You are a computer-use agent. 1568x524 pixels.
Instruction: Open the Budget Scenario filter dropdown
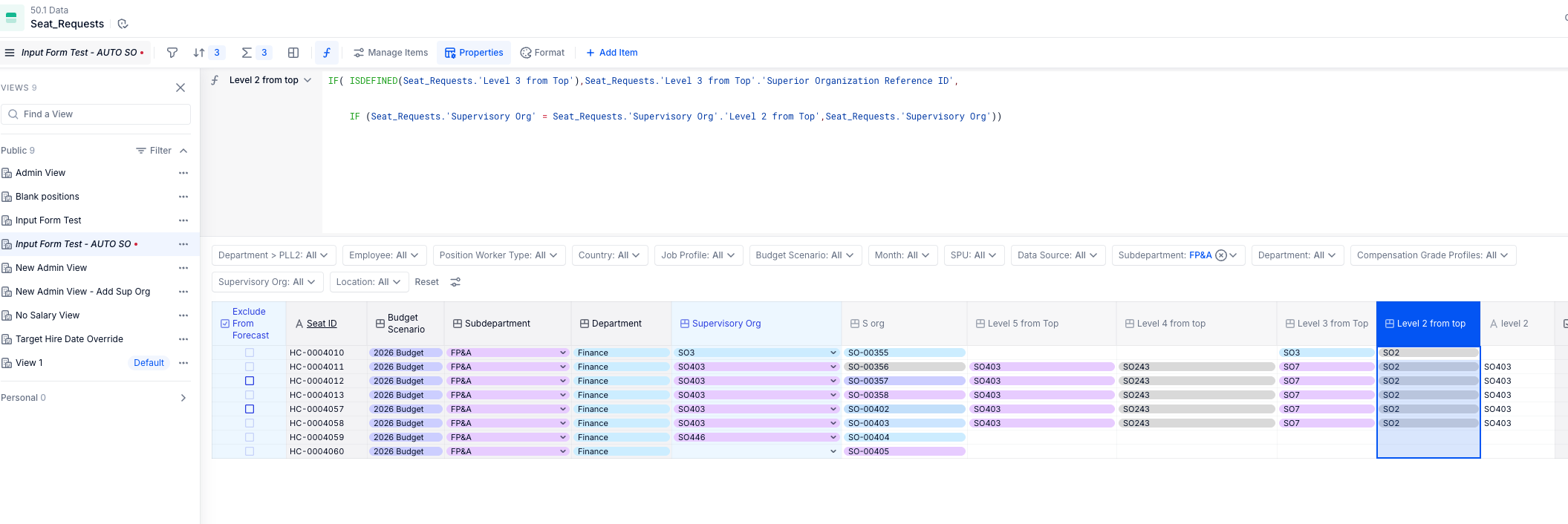pyautogui.click(x=806, y=255)
